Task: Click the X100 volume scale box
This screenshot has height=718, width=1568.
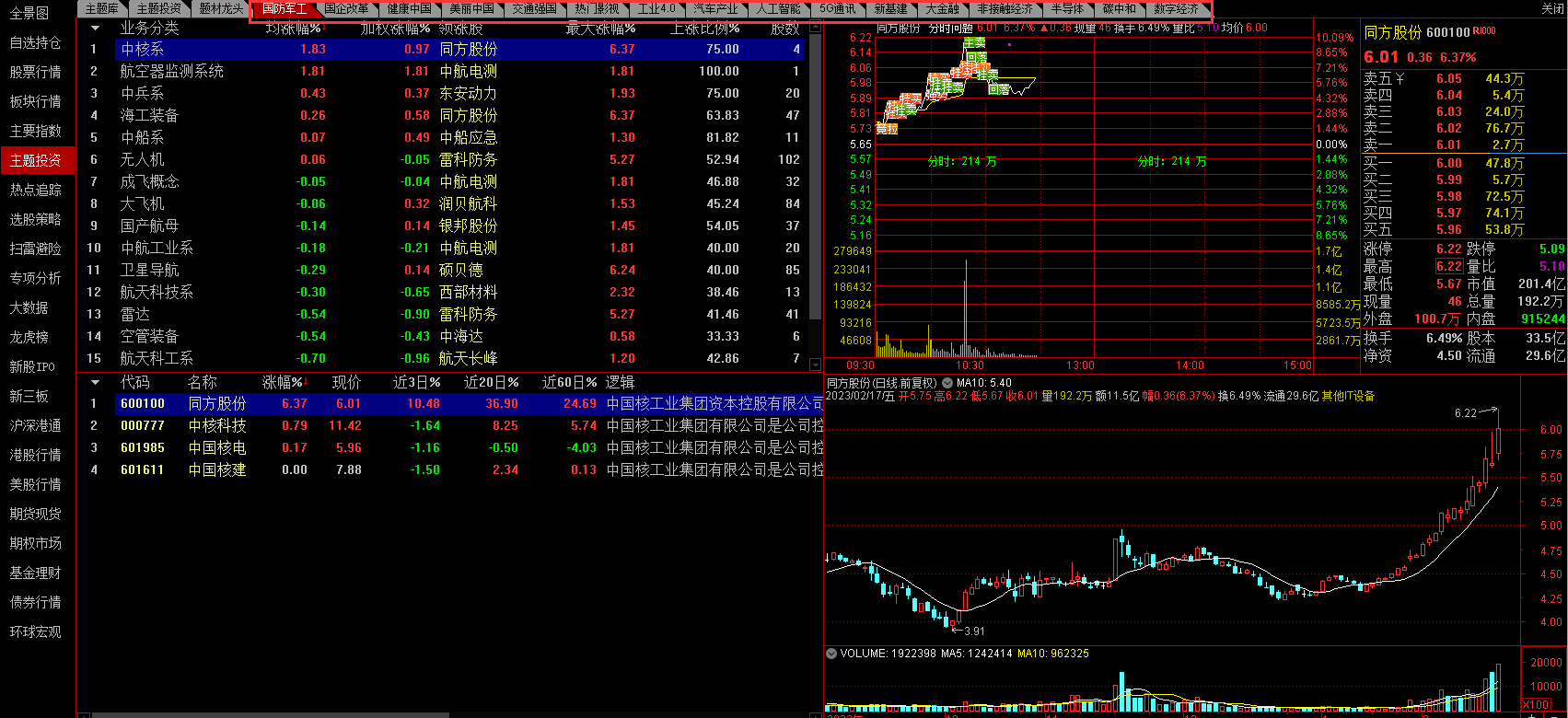Action: click(1535, 705)
